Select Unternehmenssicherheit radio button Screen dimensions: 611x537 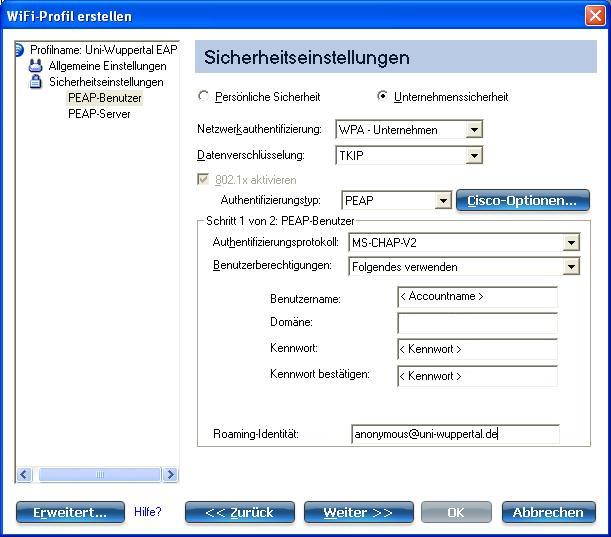tap(382, 96)
